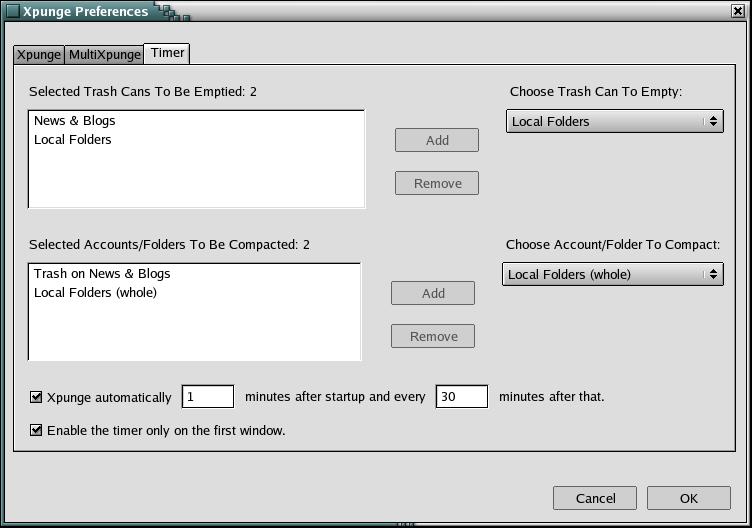Click Remove button for trash cans
The width and height of the screenshot is (752, 528).
(437, 183)
